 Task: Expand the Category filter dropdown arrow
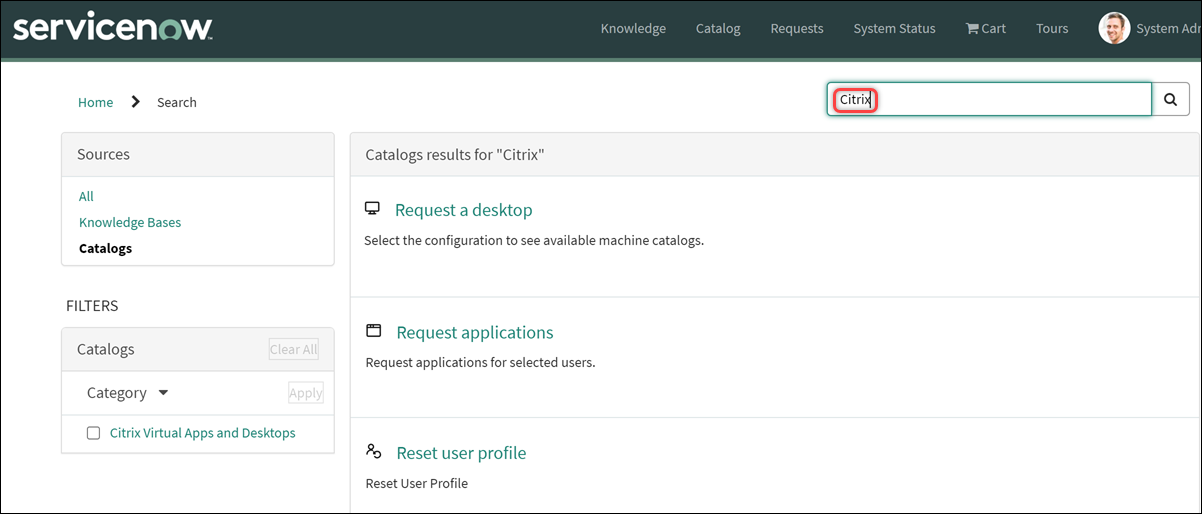pyautogui.click(x=163, y=393)
